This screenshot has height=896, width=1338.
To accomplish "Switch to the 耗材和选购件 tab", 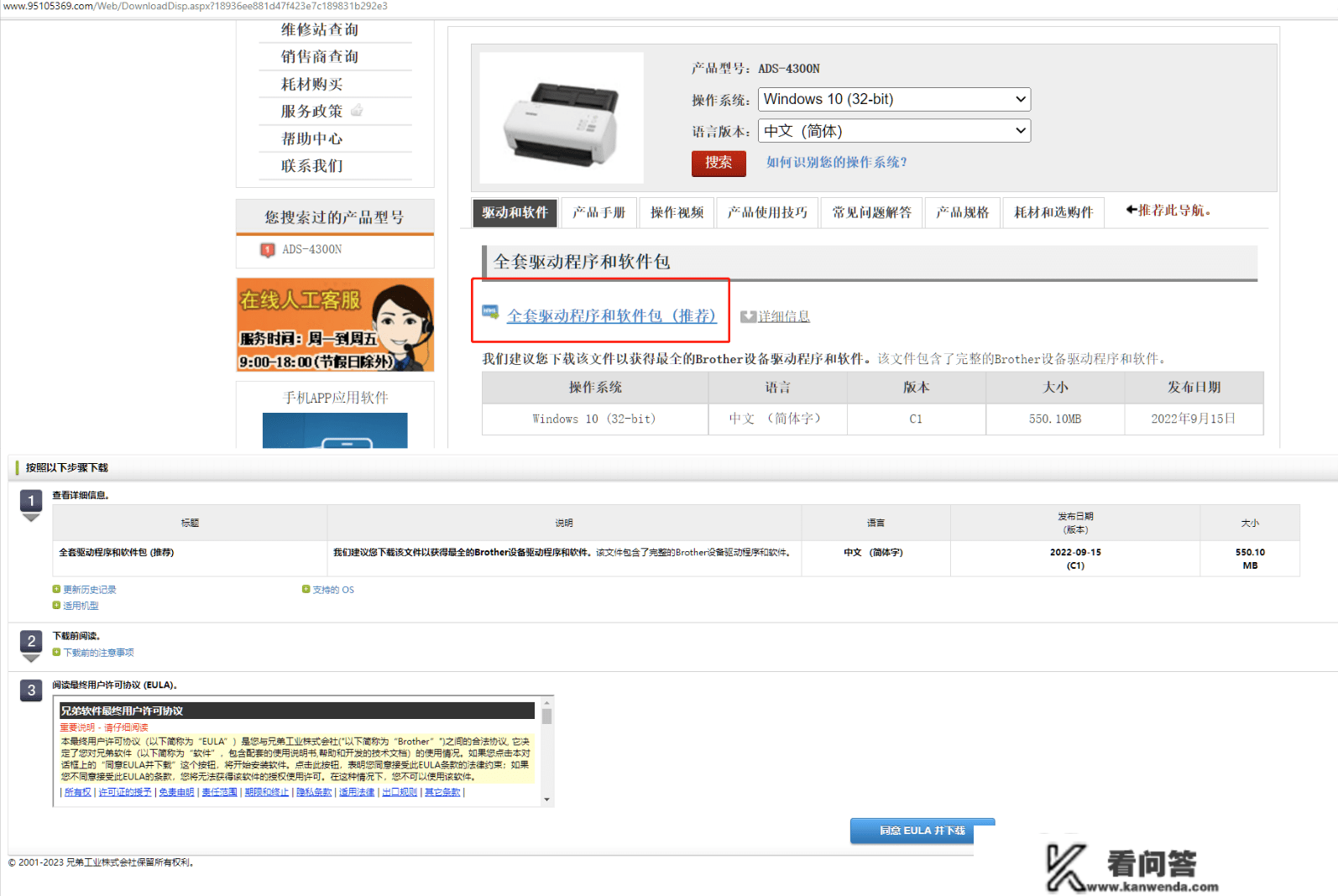I will 1053,213.
